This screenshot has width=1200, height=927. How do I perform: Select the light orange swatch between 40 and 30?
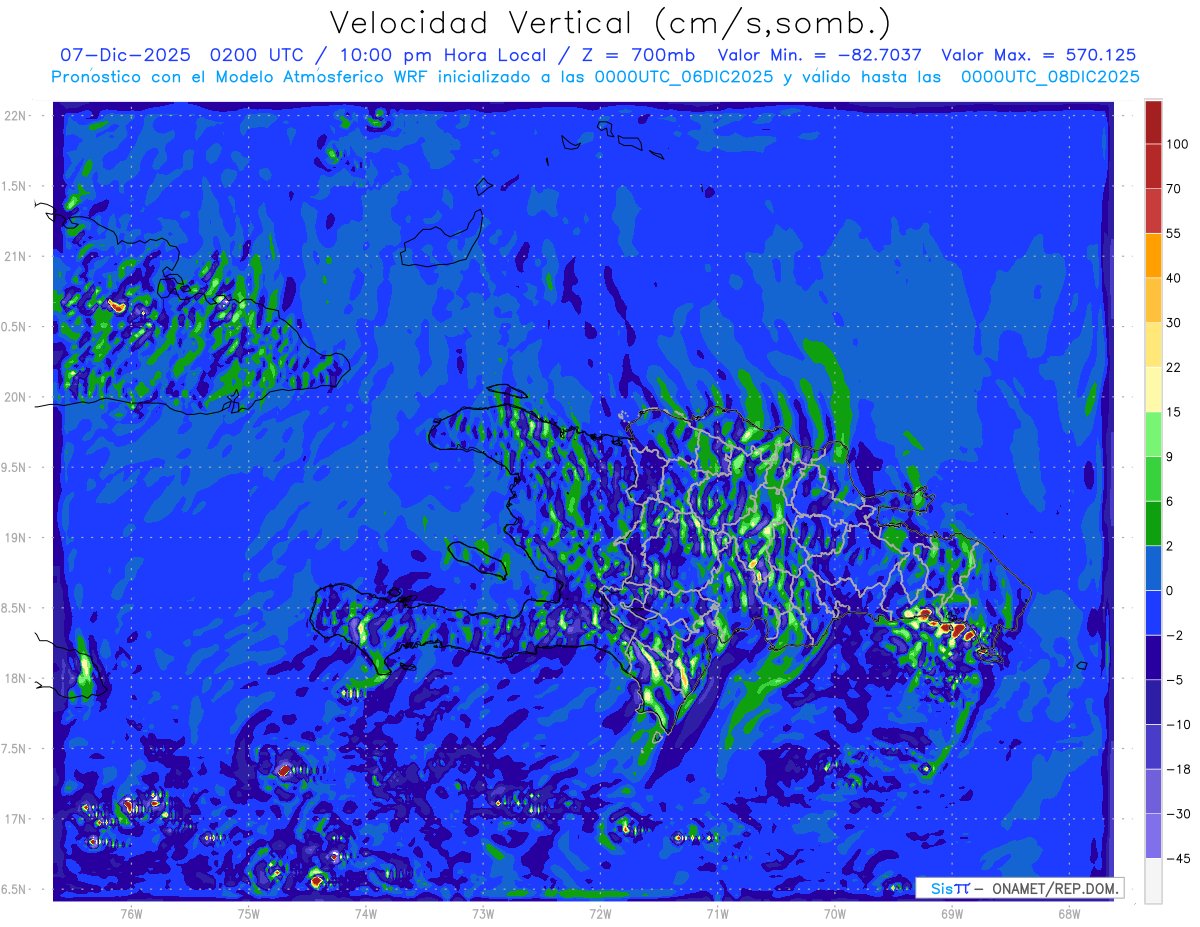click(x=1153, y=299)
